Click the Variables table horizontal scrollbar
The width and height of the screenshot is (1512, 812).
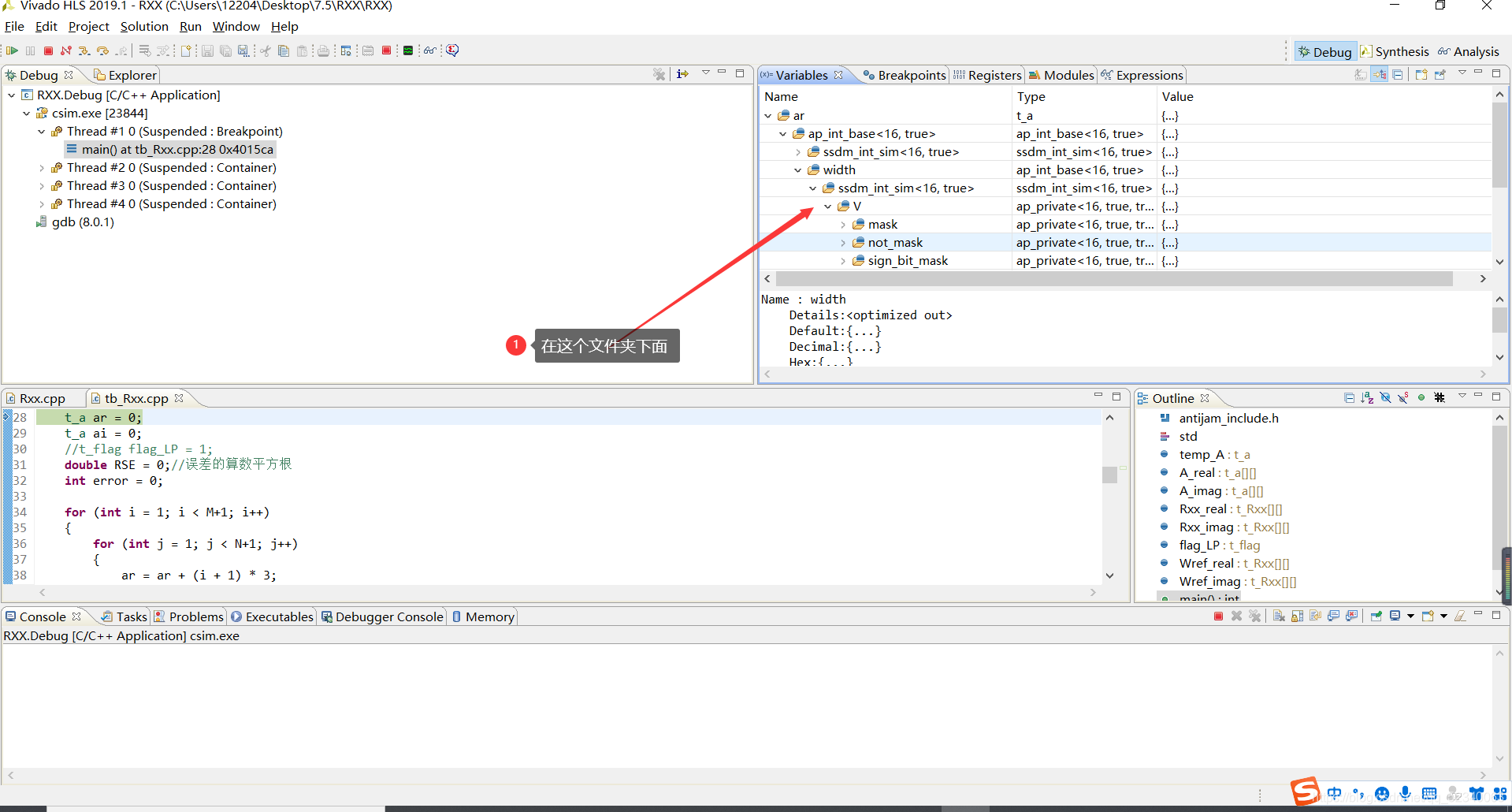tap(1113, 279)
